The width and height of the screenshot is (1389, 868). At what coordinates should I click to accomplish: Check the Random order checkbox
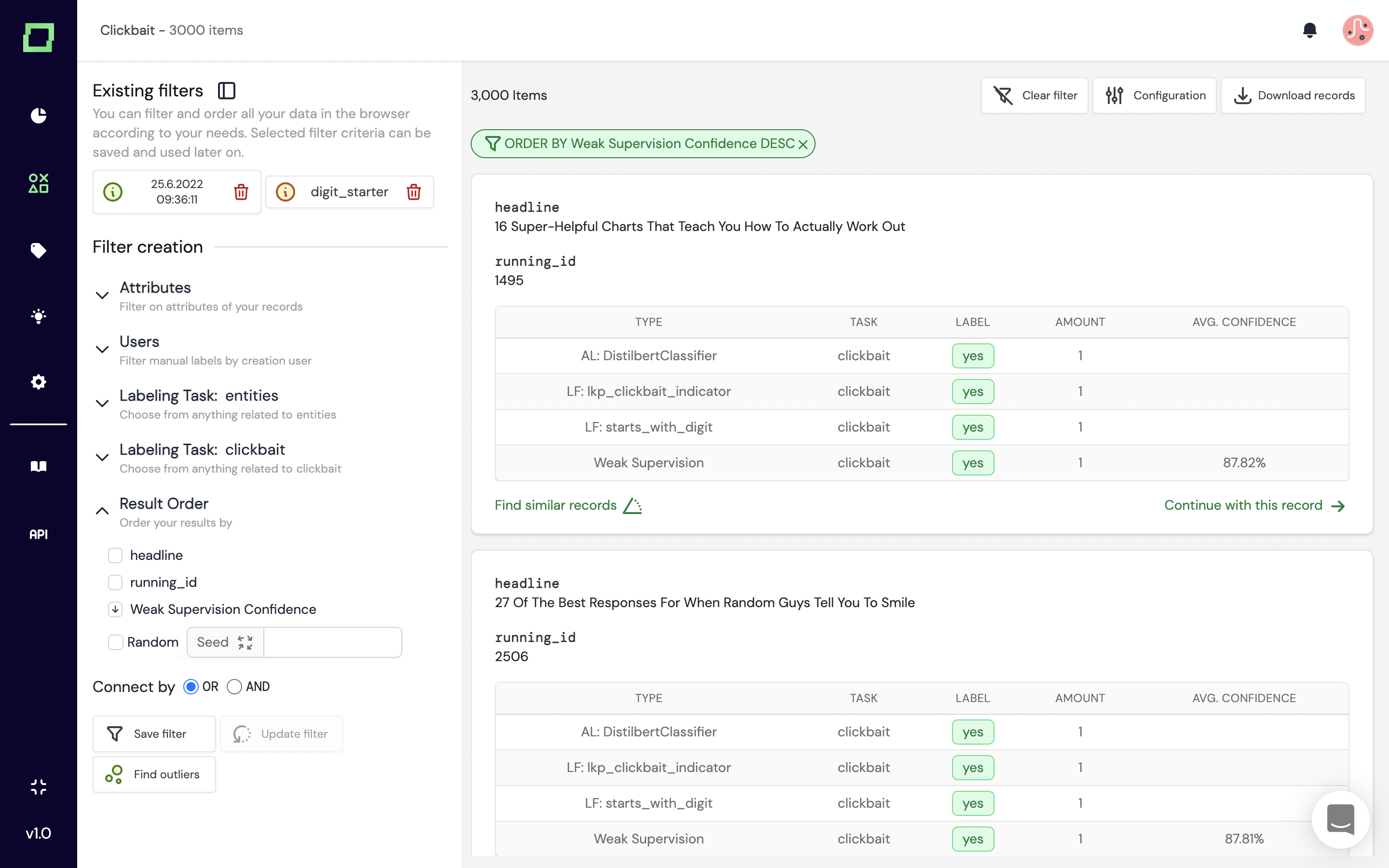[x=115, y=642]
